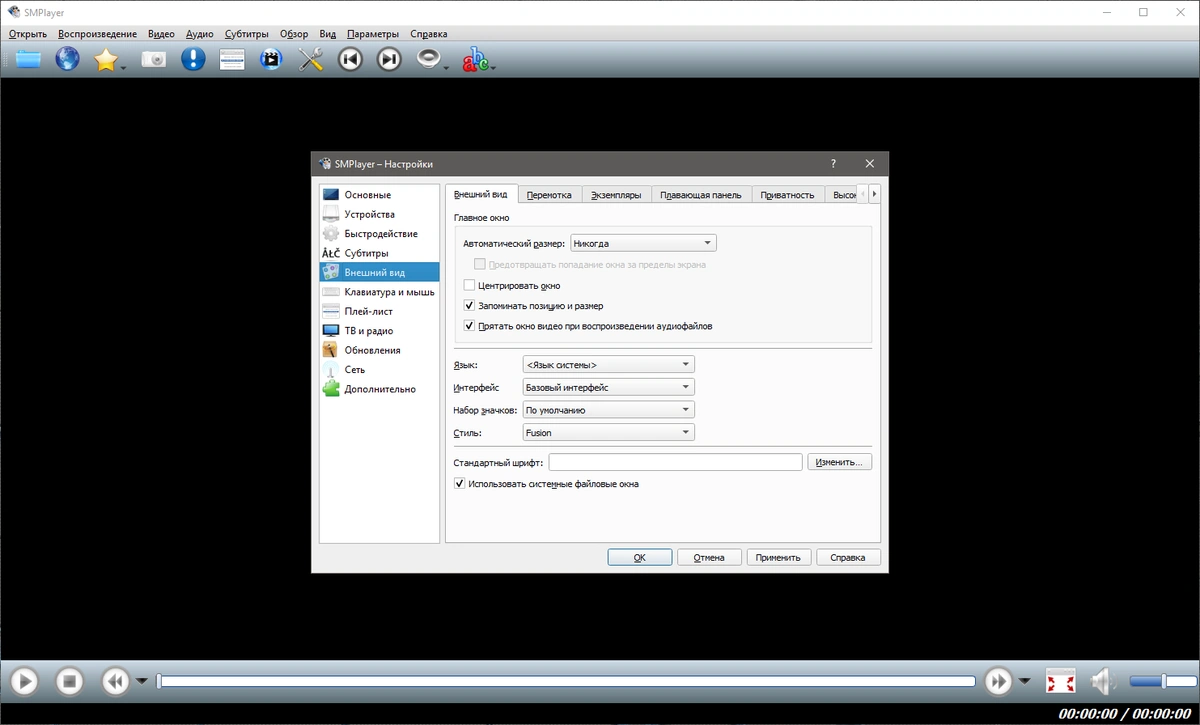Viewport: 1200px width, 725px height.
Task: Switch to Плавающая панель tab
Action: point(701,195)
